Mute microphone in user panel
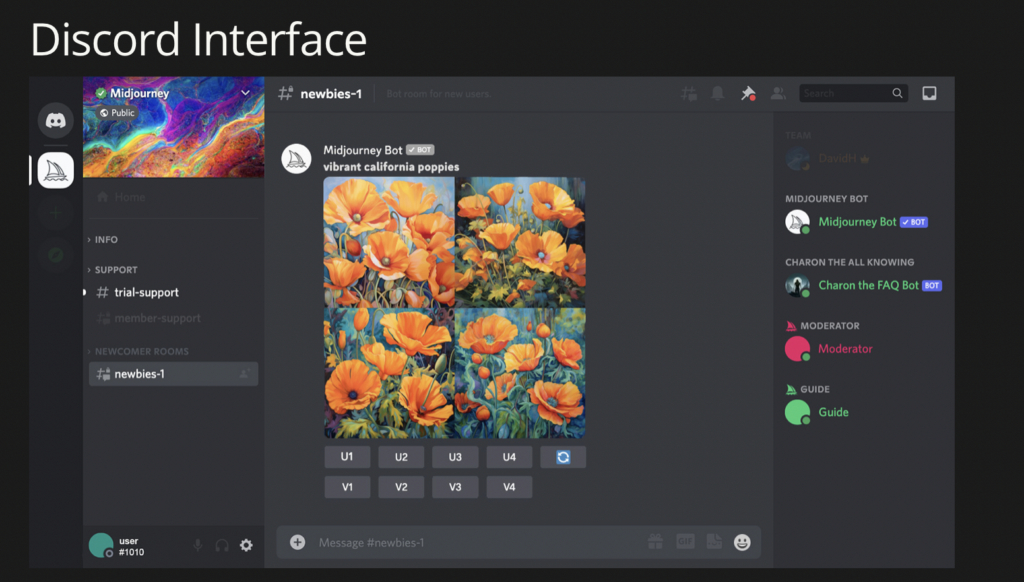This screenshot has width=1024, height=582. pyautogui.click(x=197, y=545)
